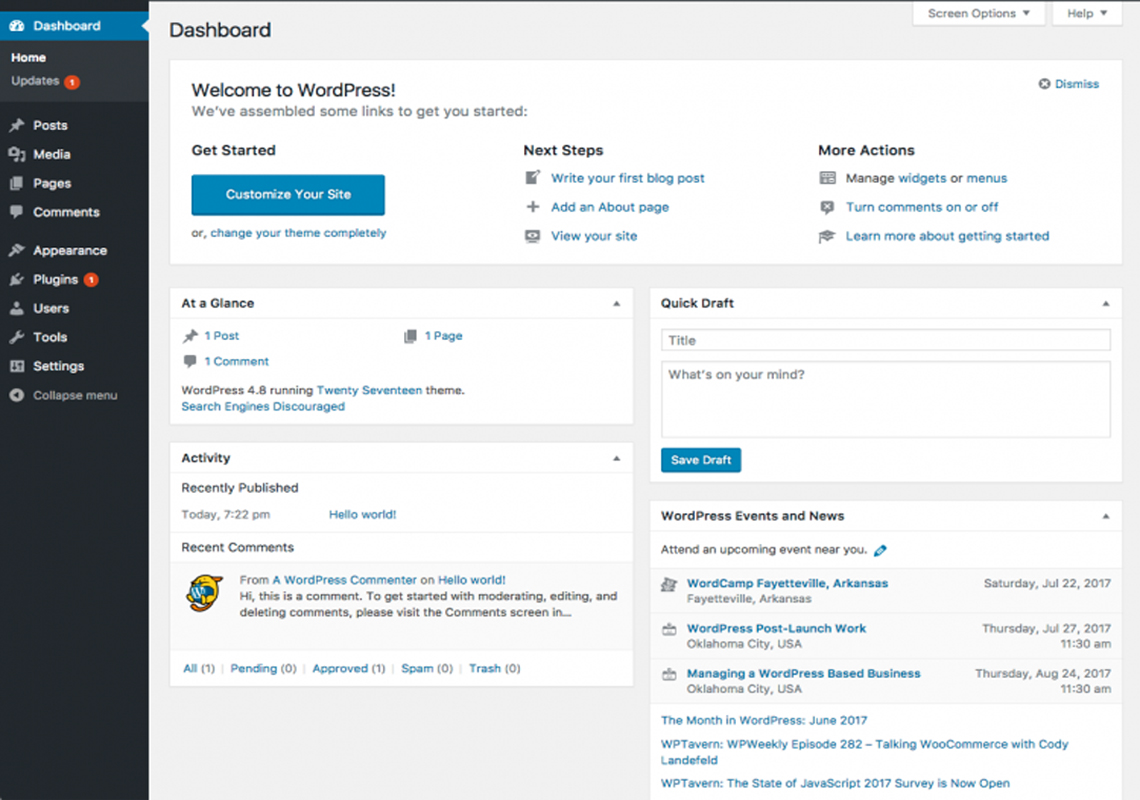
Task: Click the pencil icon to edit event location
Action: [880, 551]
